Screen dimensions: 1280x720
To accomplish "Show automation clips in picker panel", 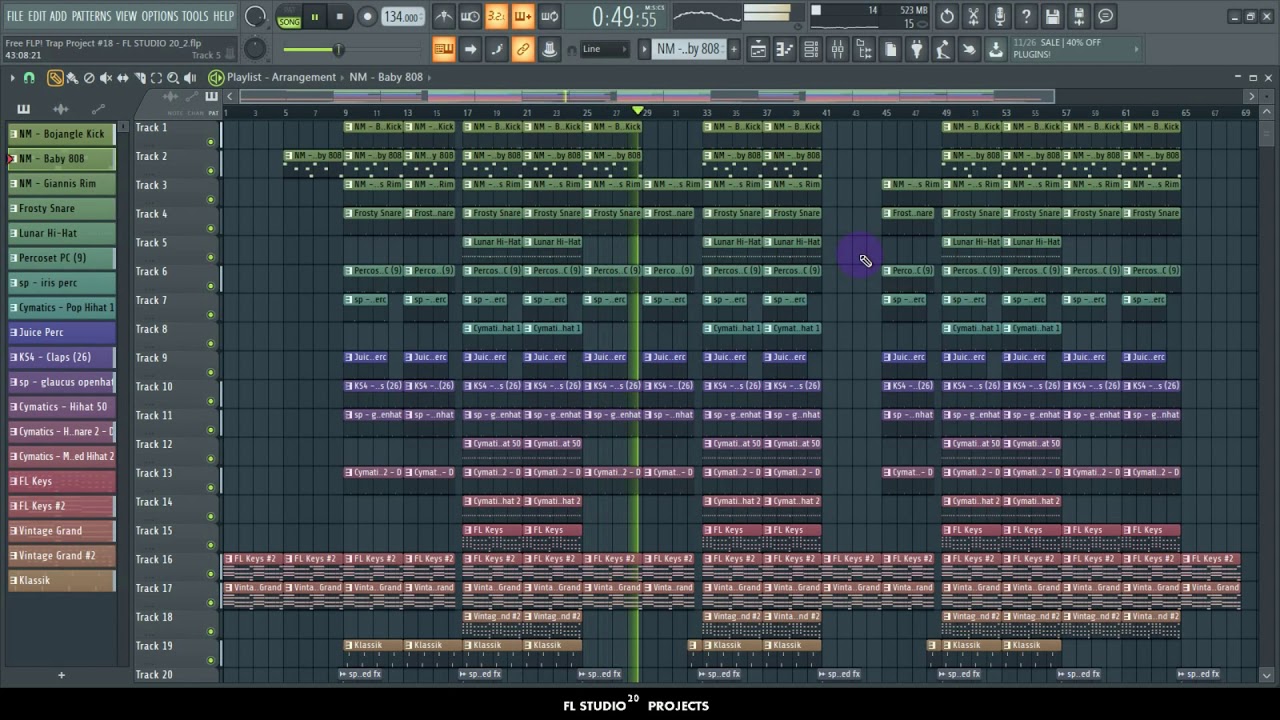I will point(99,109).
